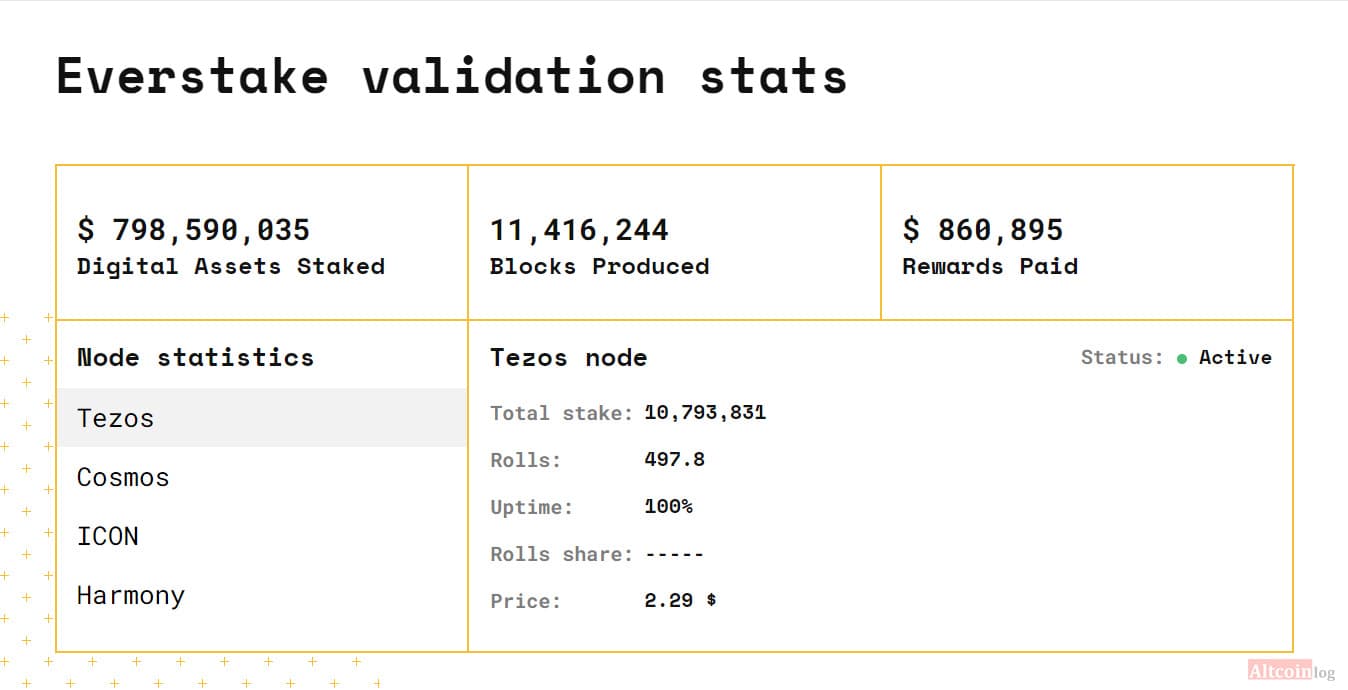Screen dimensions: 1348x690
Task: Click the green Active status dot
Action: pos(1182,358)
